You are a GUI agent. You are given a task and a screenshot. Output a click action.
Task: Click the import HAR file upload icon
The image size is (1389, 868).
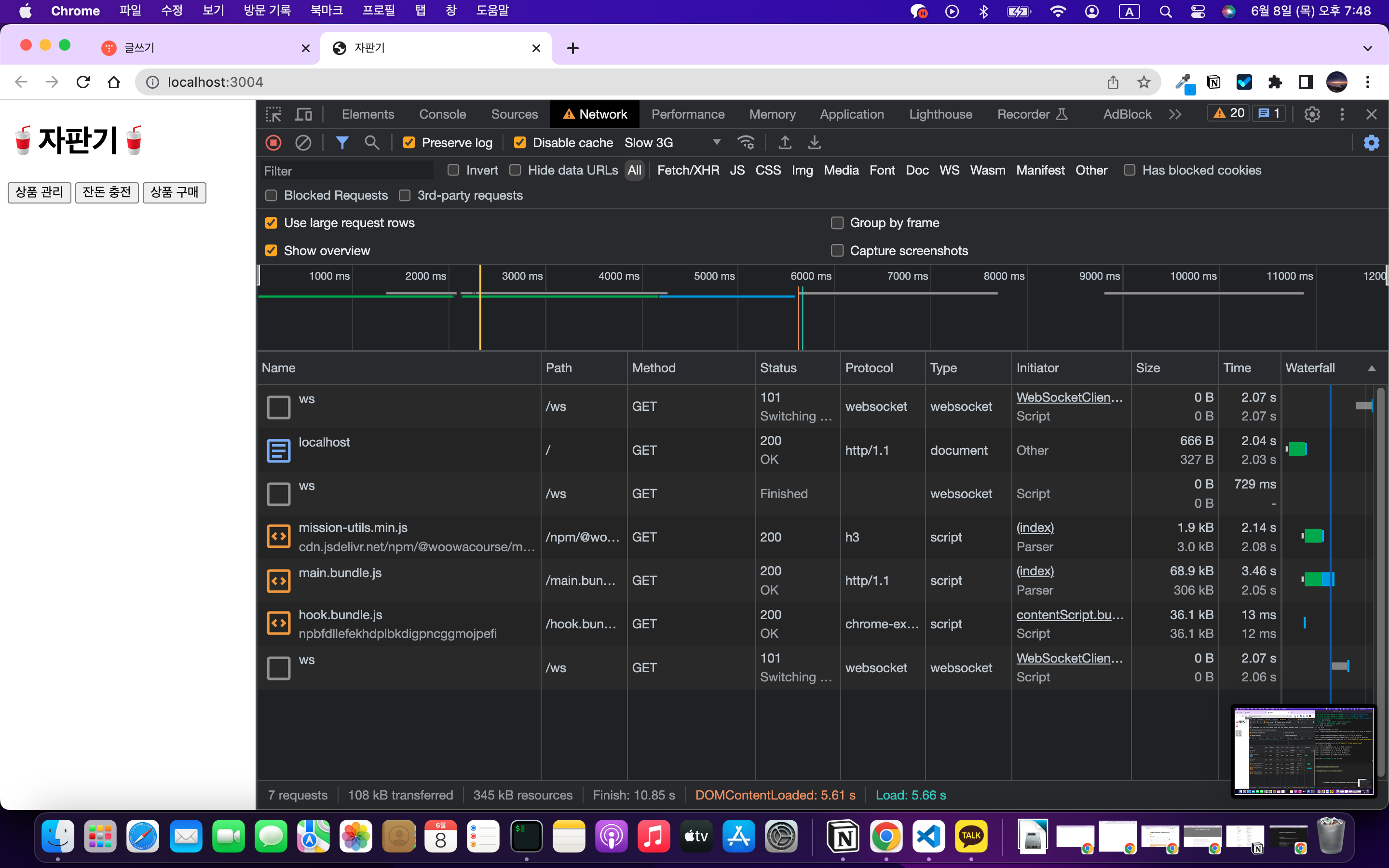click(x=785, y=142)
